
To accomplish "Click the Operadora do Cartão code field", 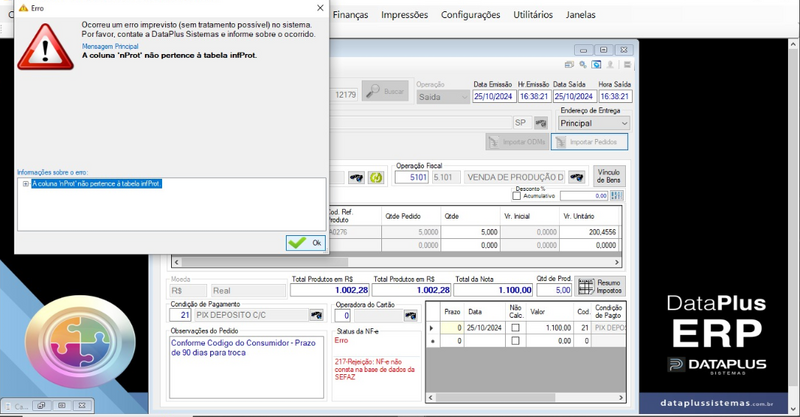I will click(x=343, y=316).
